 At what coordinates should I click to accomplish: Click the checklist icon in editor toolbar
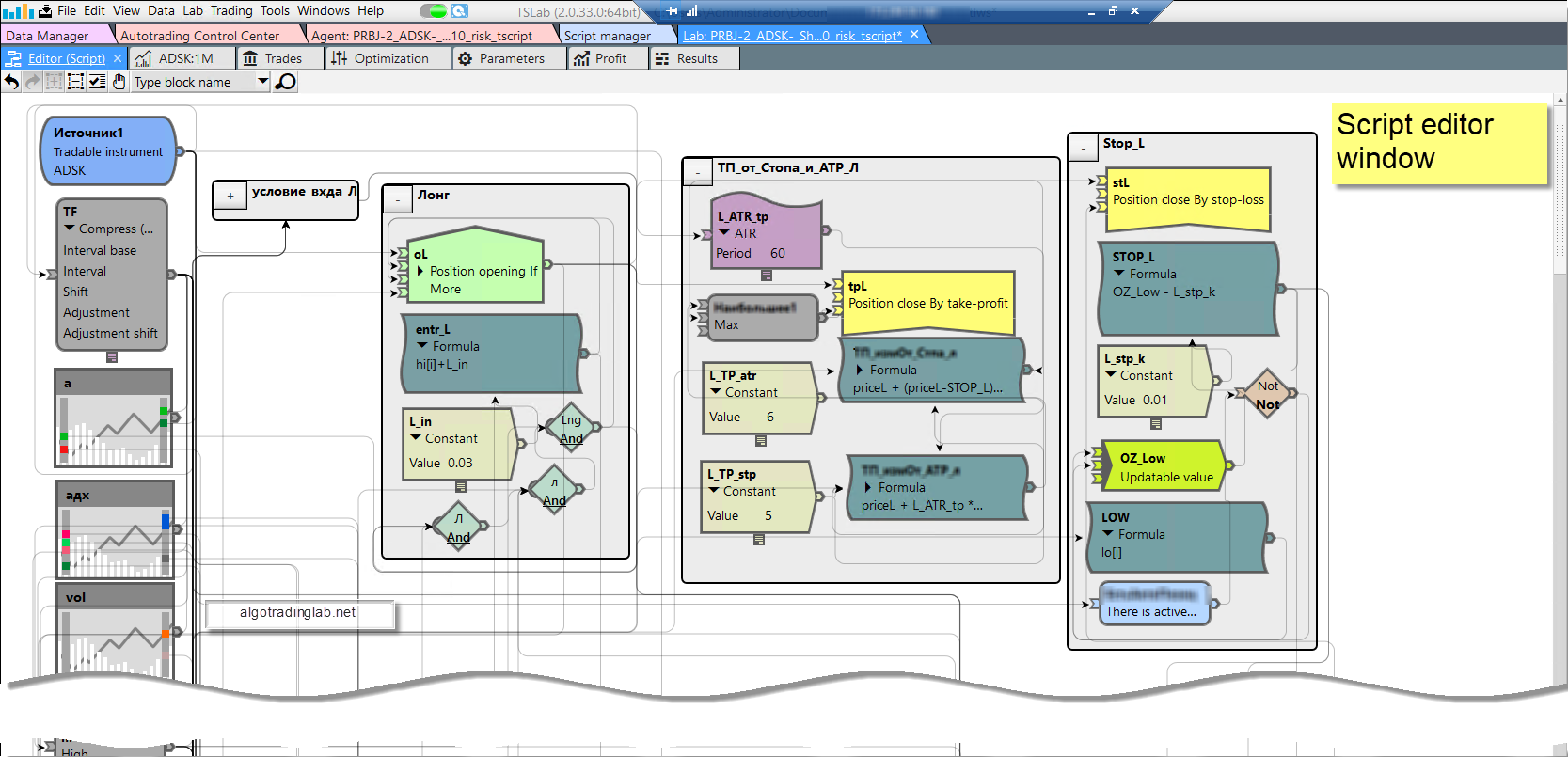(x=97, y=82)
